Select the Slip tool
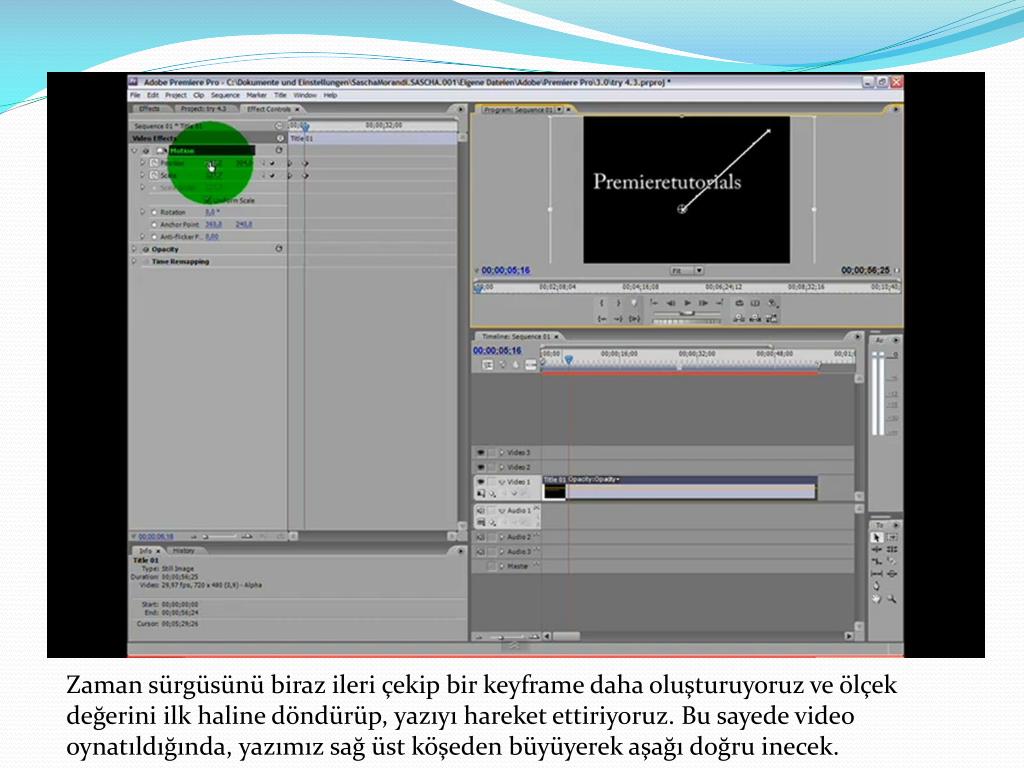Viewport: 1024px width, 768px height. 877,574
